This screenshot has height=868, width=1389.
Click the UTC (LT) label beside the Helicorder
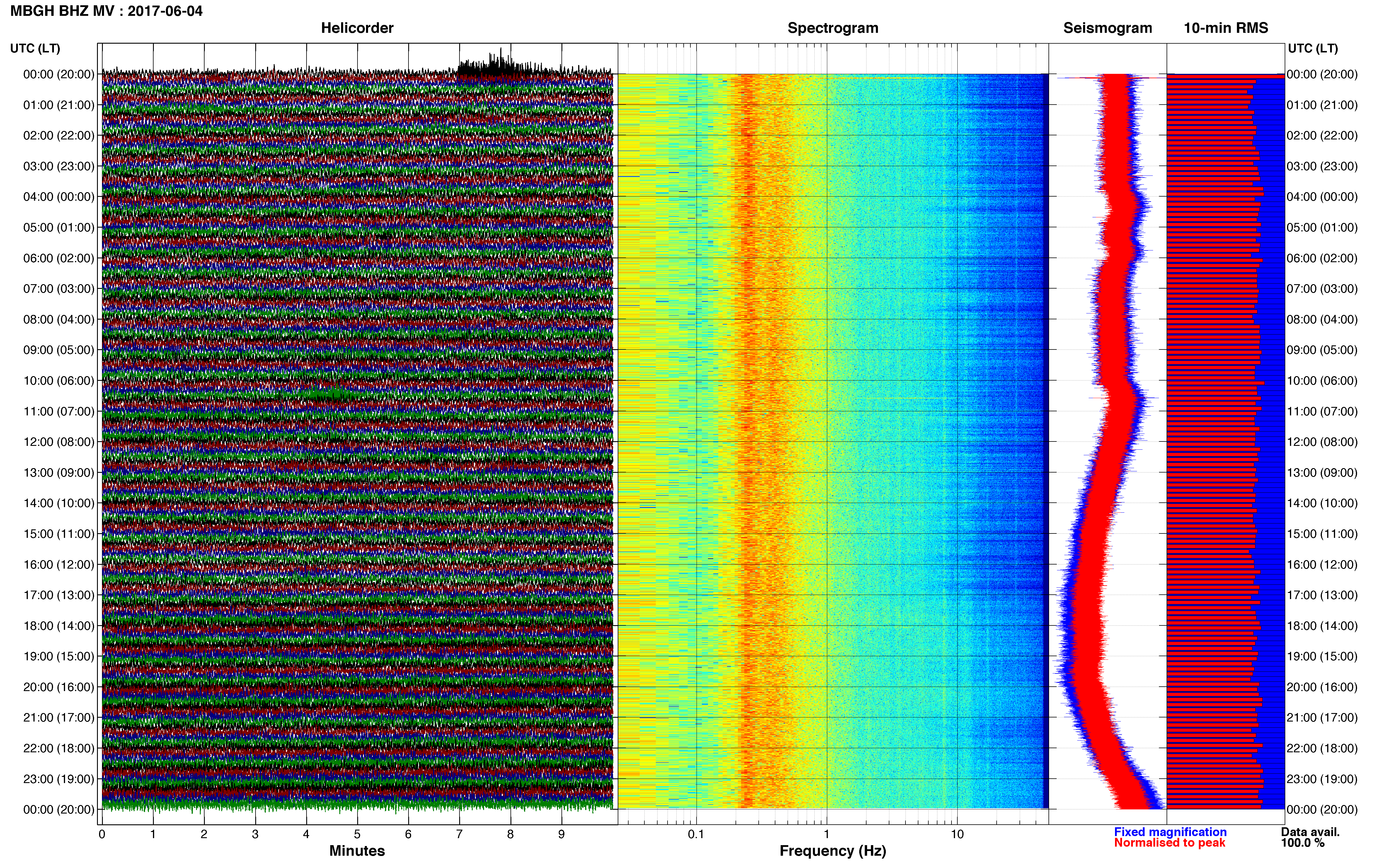coord(35,48)
